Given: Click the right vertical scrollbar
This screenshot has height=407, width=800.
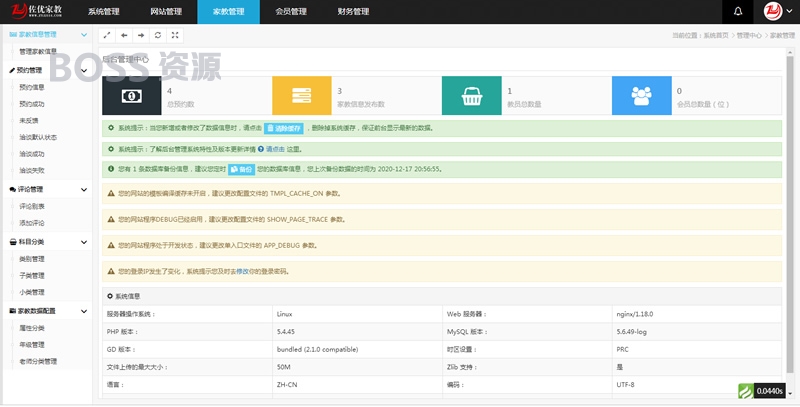Looking at the screenshot, I should (790, 214).
